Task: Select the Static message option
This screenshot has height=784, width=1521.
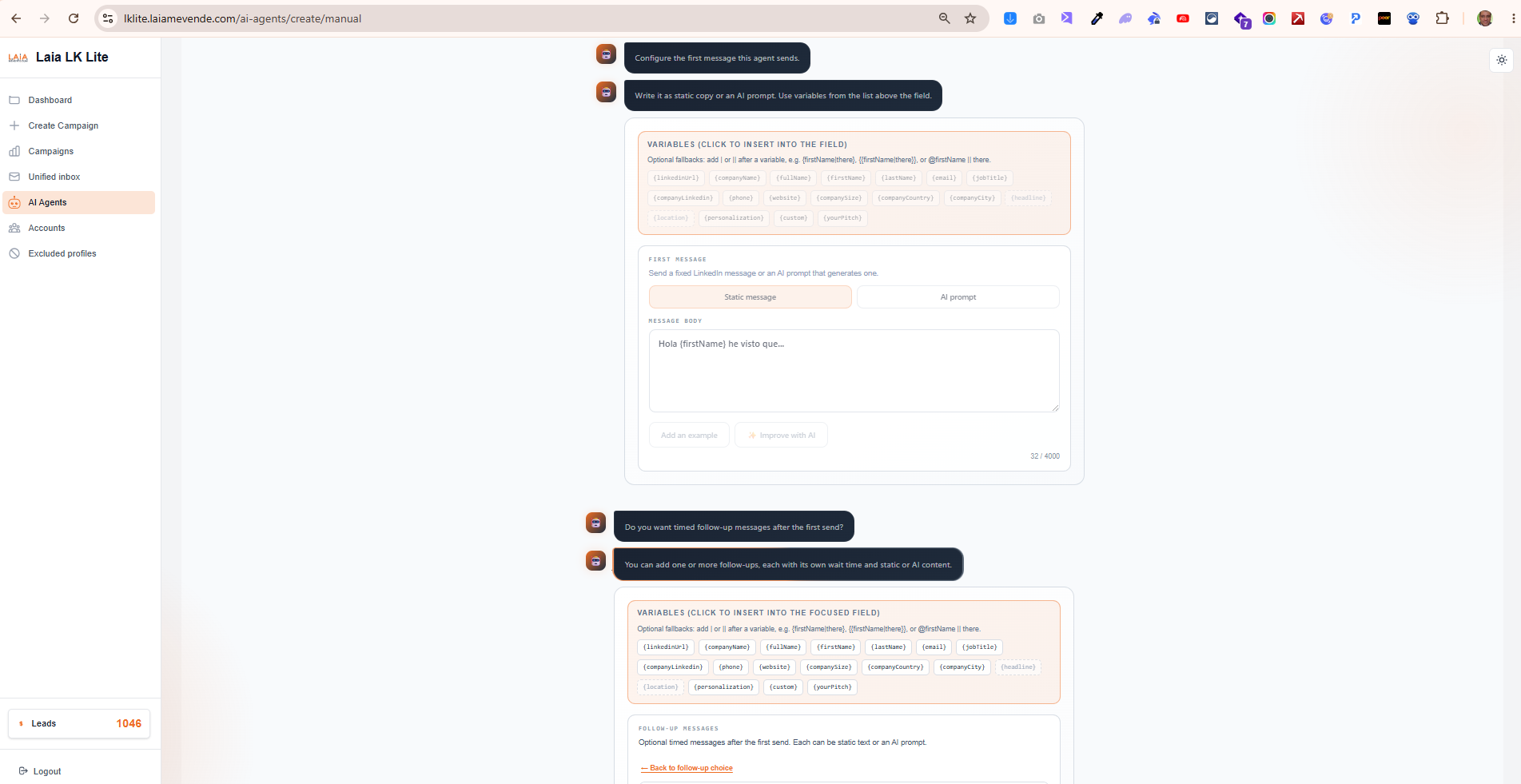Action: [x=750, y=297]
